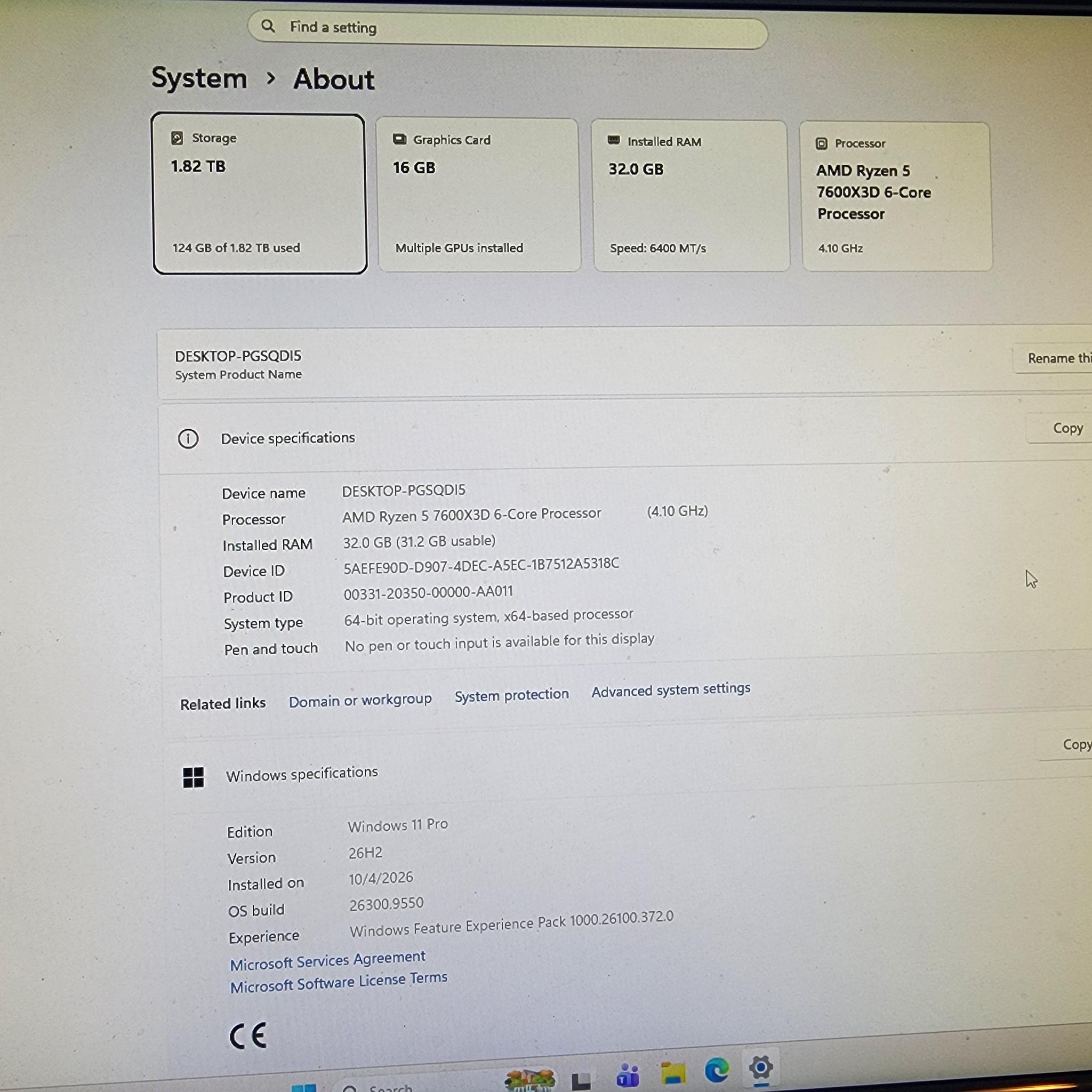Click Rename this PC button

tap(1053, 358)
